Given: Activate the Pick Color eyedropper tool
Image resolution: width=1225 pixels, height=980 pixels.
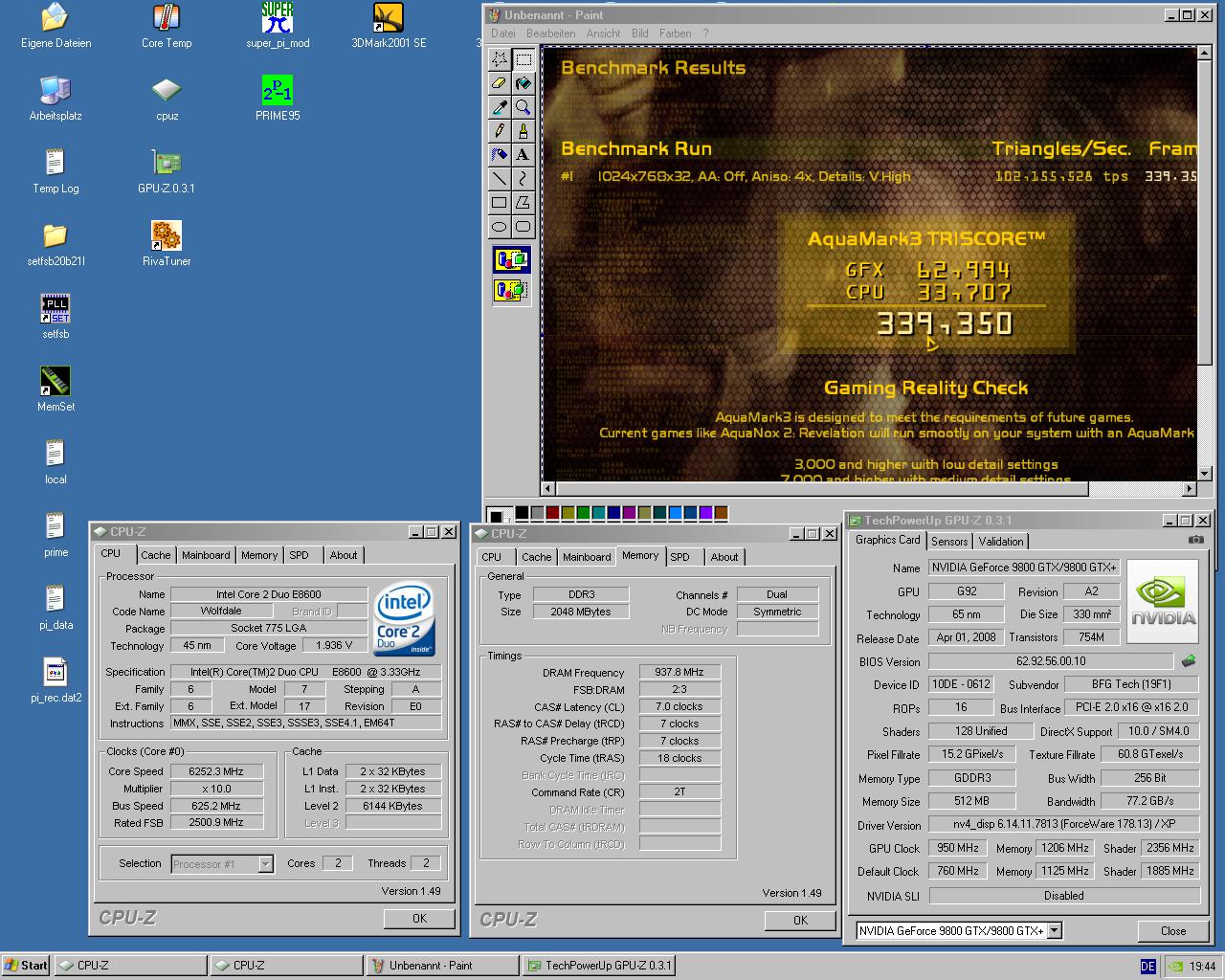Looking at the screenshot, I should [500, 107].
